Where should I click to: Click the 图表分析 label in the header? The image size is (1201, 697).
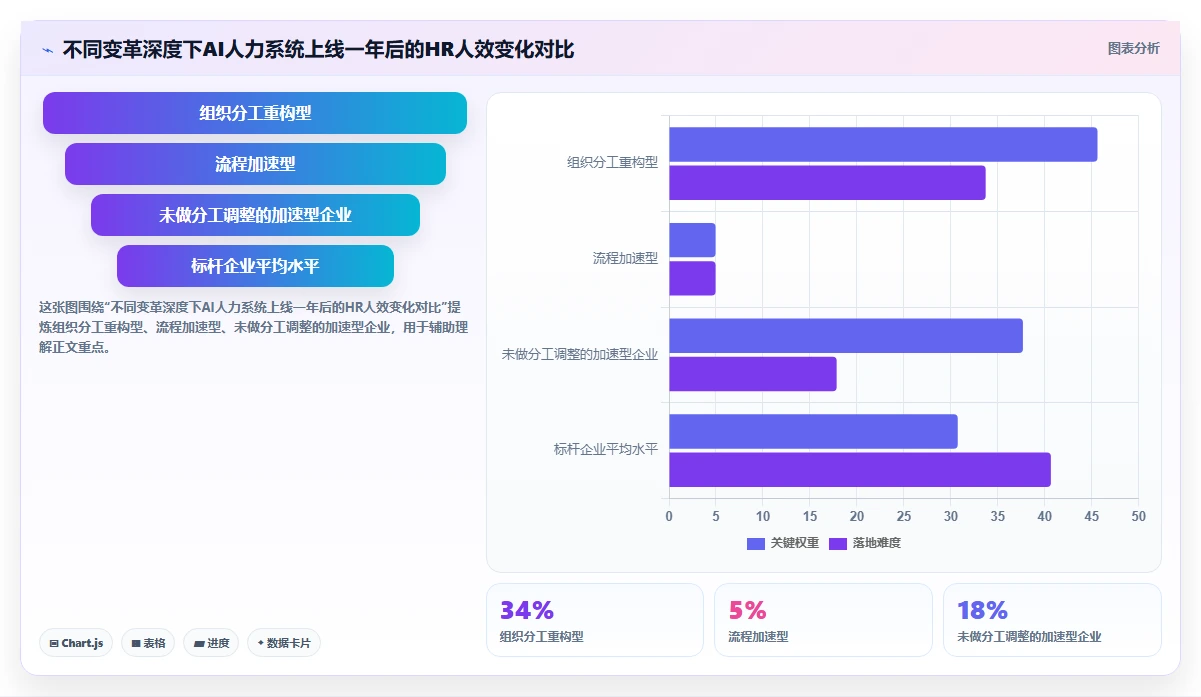click(1133, 48)
